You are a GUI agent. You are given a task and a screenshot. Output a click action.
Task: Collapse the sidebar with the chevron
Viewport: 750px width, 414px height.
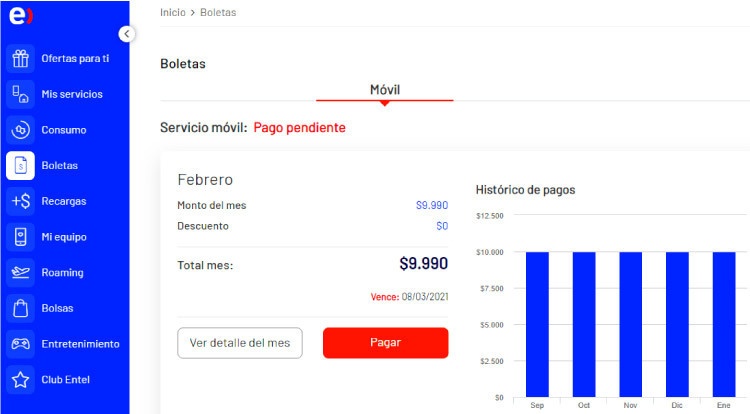pyautogui.click(x=126, y=34)
